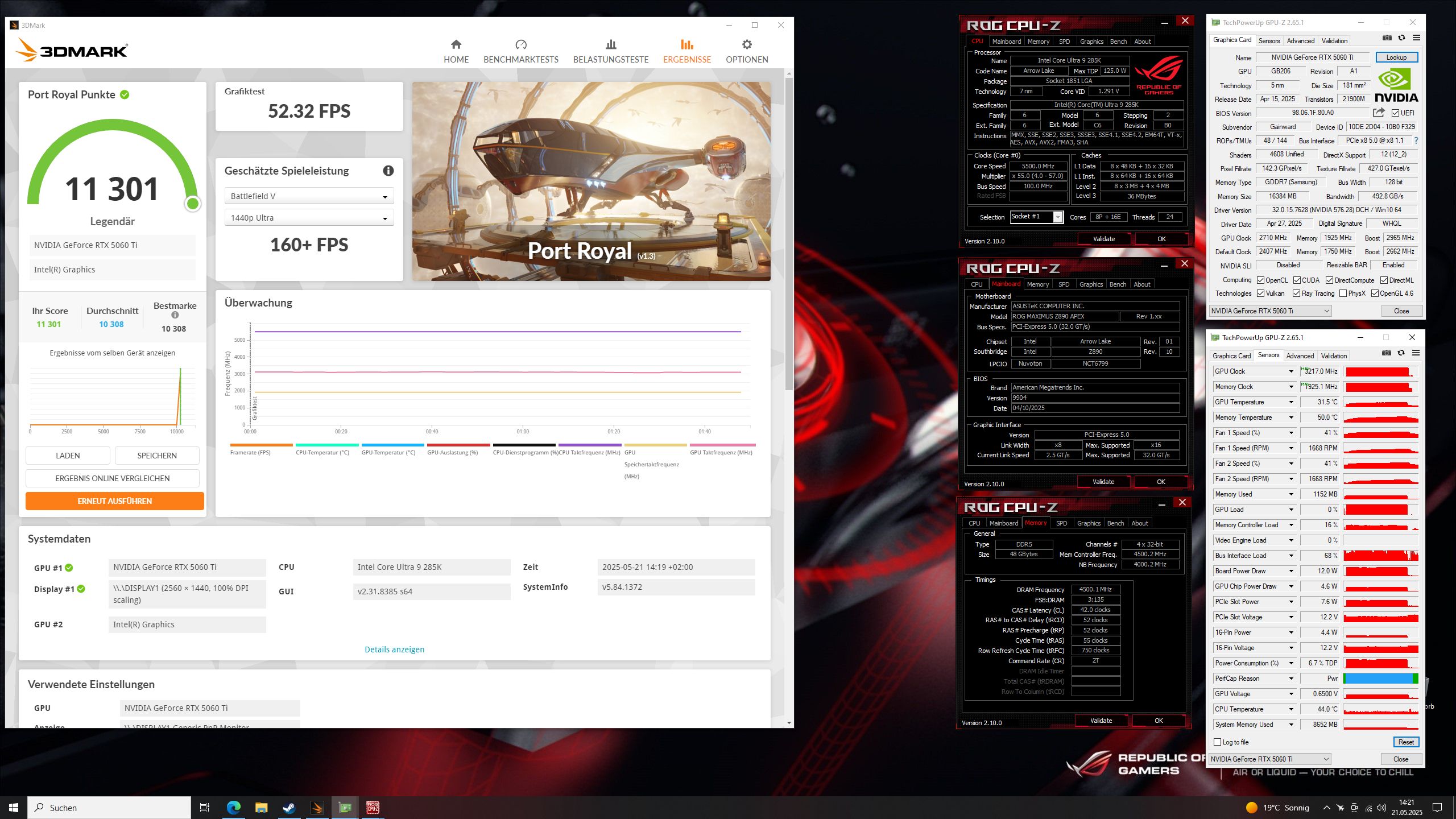
Task: Click ERNEUT AUSFÜHREN button
Action: click(x=115, y=501)
